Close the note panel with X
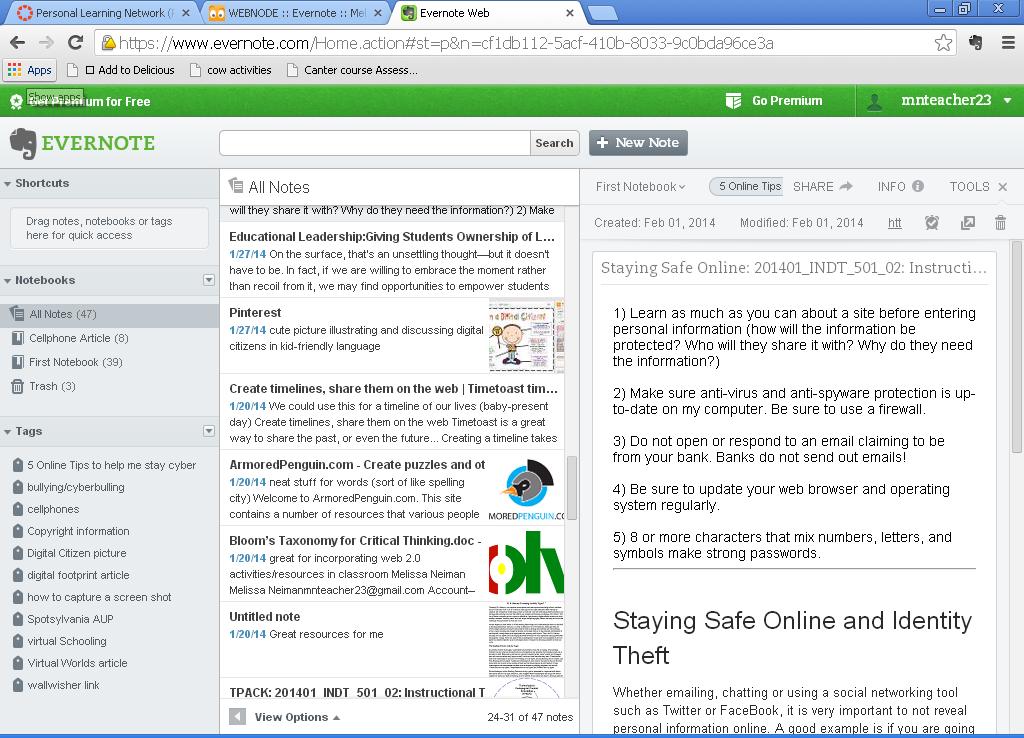1024x738 pixels. pyautogui.click(x=1003, y=187)
